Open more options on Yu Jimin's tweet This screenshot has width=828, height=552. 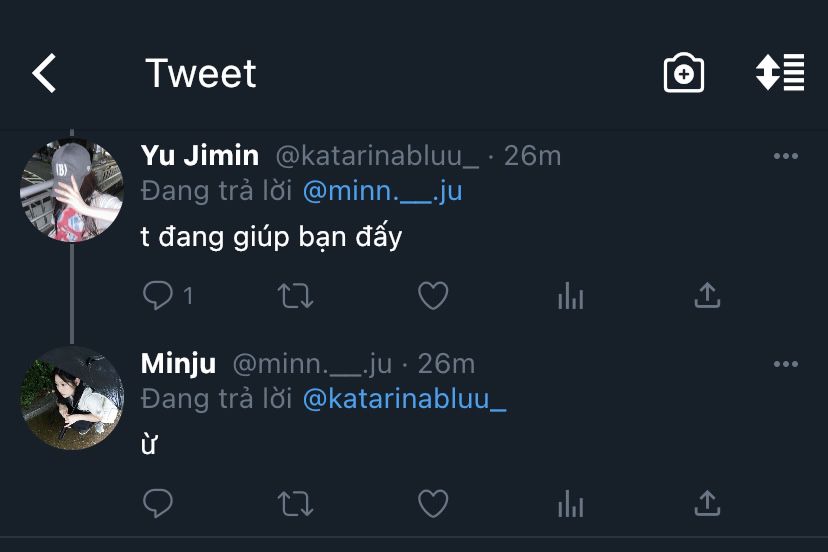pyautogui.click(x=786, y=157)
